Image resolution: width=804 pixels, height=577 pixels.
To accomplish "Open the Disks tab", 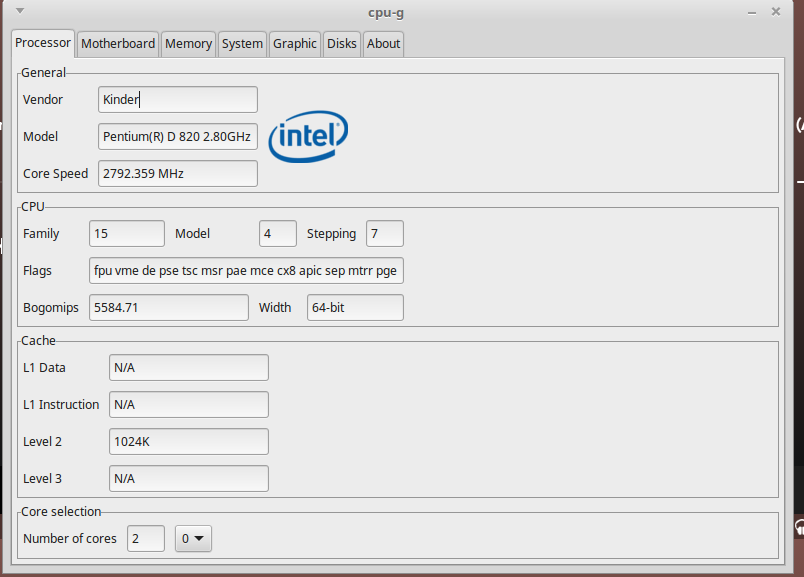I will (x=341, y=44).
